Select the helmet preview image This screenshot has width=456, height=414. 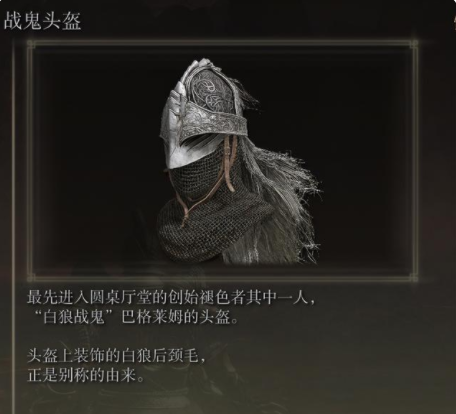pyautogui.click(x=223, y=161)
